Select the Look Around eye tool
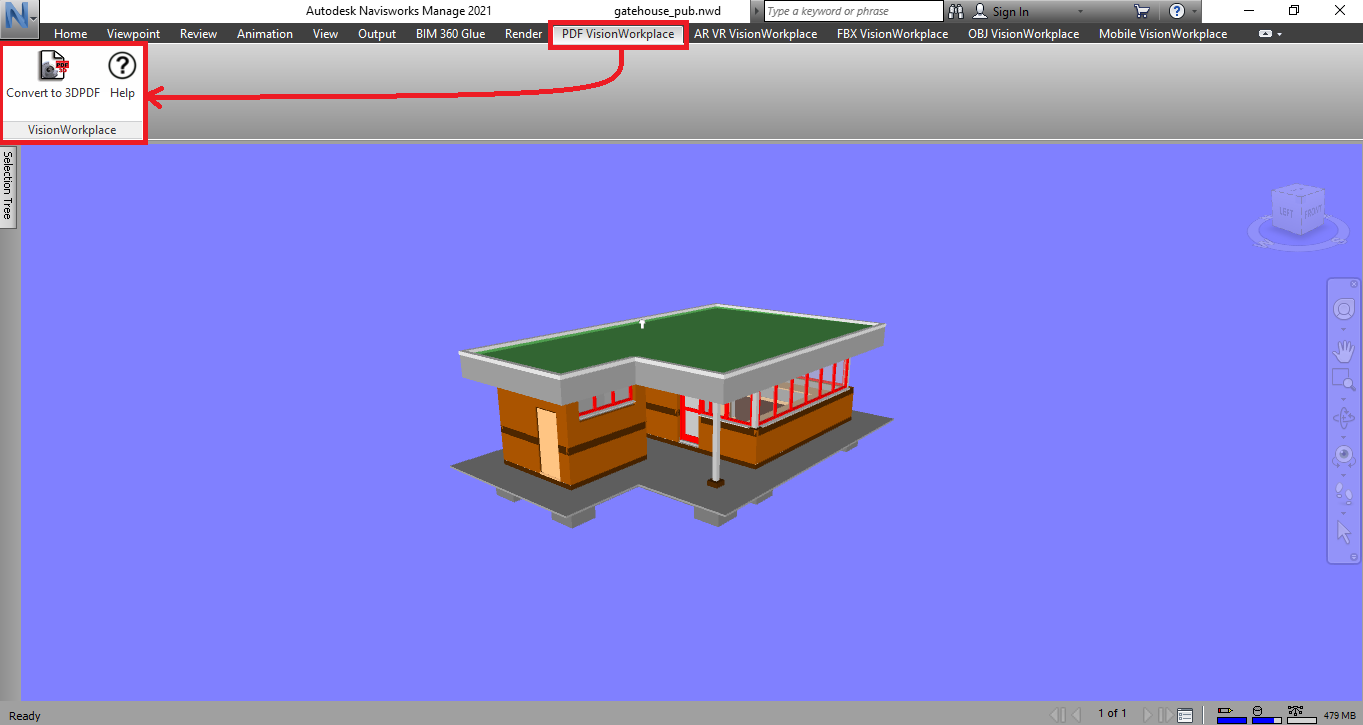This screenshot has height=725, width=1363. (1343, 456)
